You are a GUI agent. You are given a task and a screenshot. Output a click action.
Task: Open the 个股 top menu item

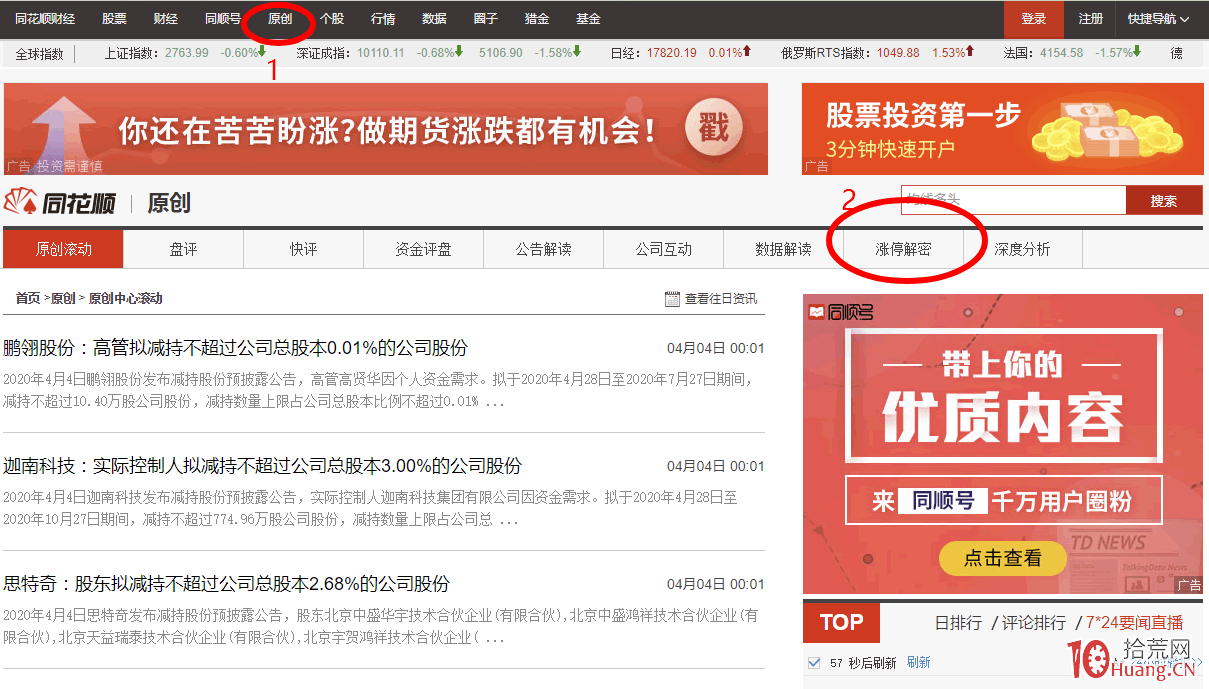pyautogui.click(x=332, y=19)
